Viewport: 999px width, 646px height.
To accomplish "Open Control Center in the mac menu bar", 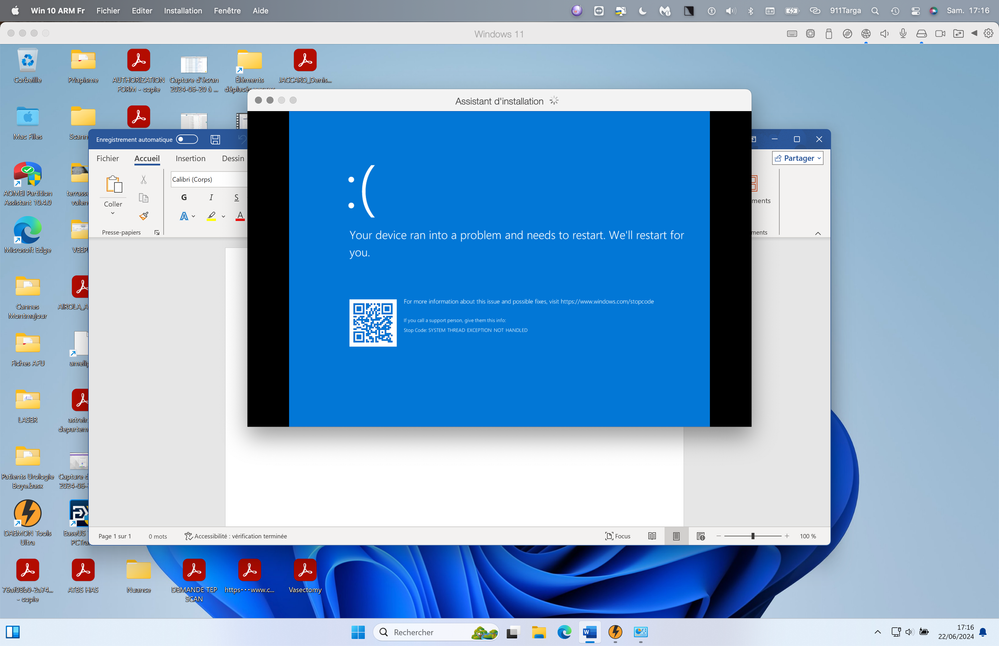I will point(916,11).
